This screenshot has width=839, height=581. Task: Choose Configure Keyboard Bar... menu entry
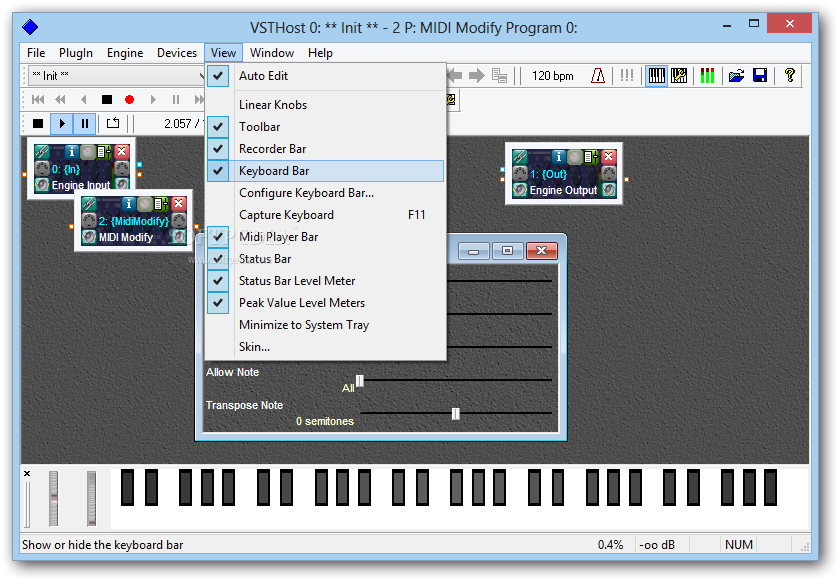(x=326, y=193)
